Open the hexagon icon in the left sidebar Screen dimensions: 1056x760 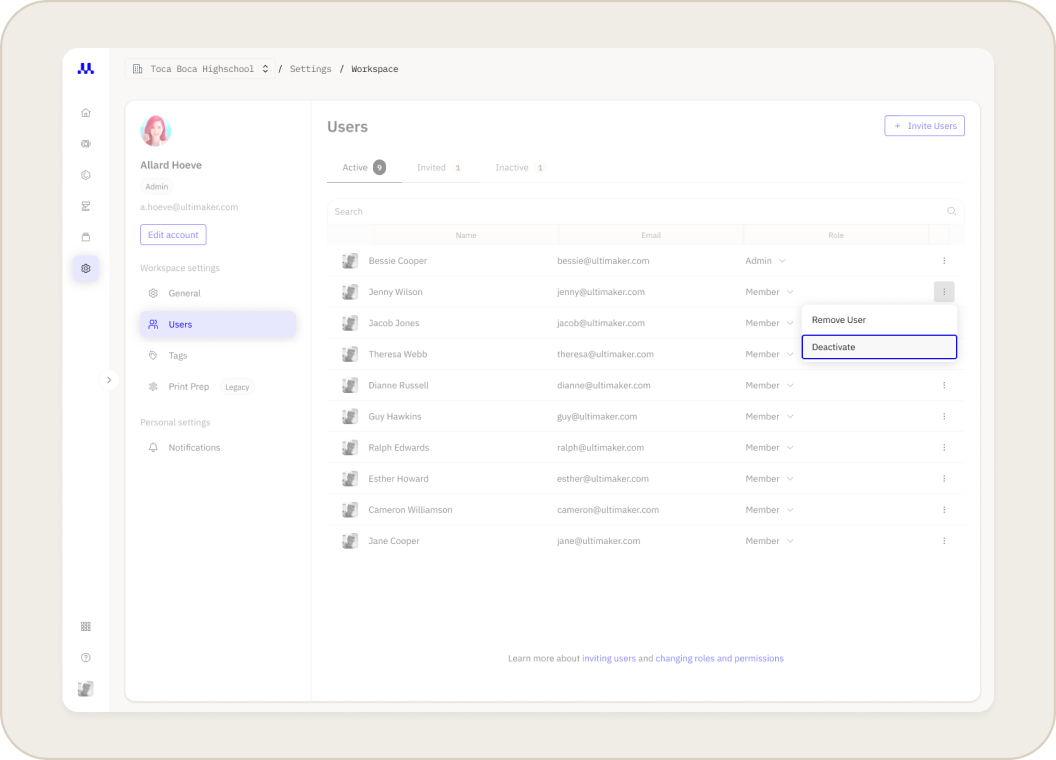pos(86,175)
